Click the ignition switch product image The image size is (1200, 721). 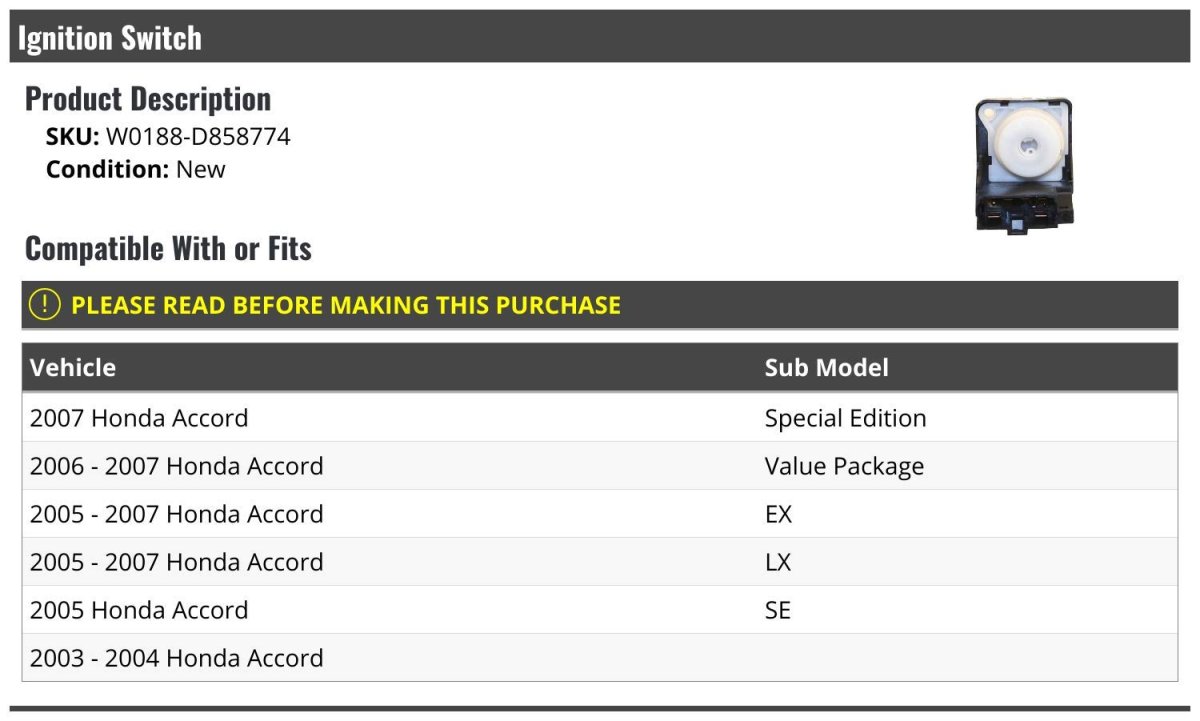click(1023, 165)
